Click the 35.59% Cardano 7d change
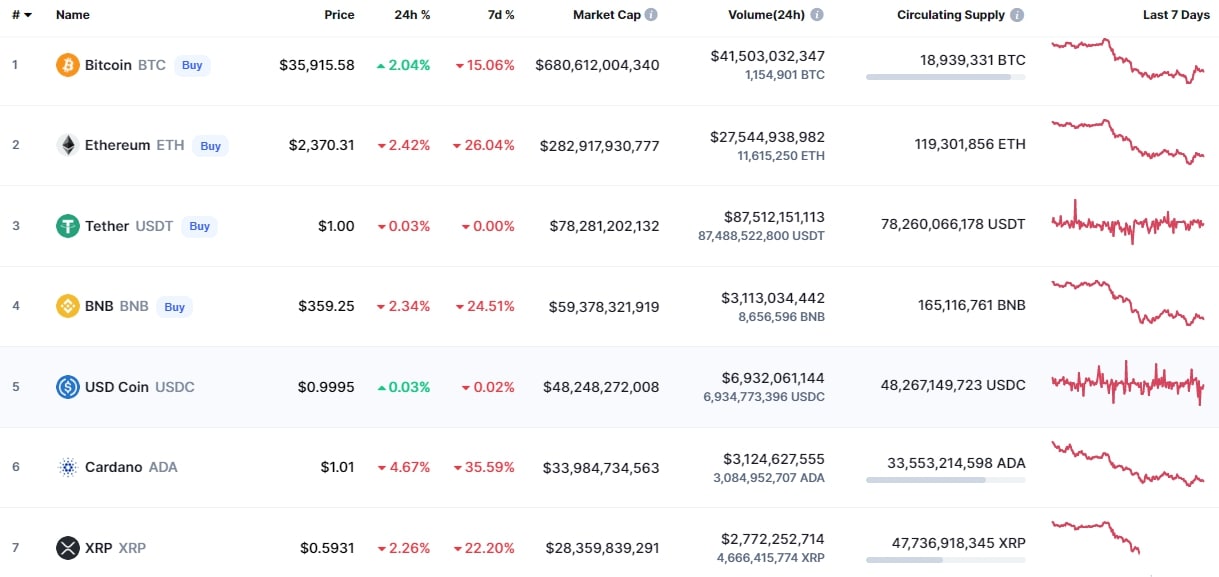This screenshot has width=1219, height=577. [484, 467]
